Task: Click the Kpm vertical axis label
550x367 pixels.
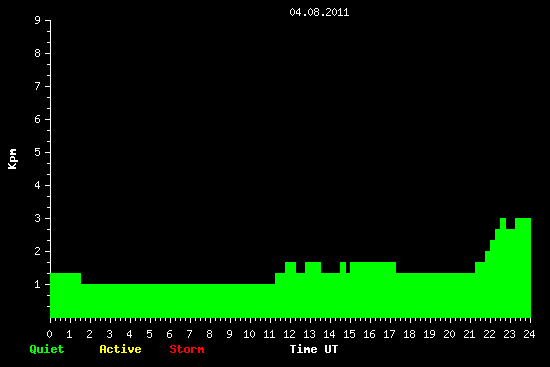Action: 13,159
